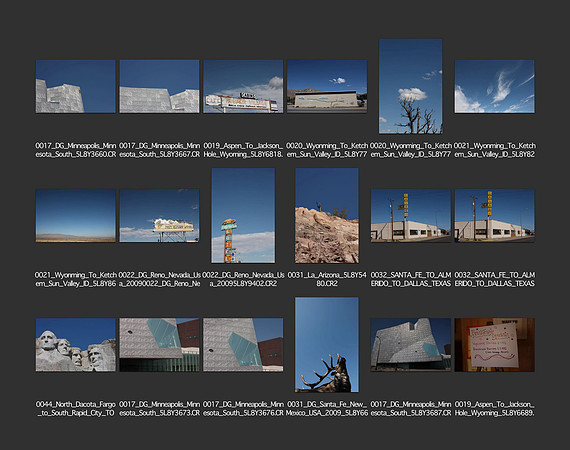The image size is (570, 450).
Task: Select the 0032_SANTA_FE warehouse photo beside the rocky hillside
Action: pos(410,215)
